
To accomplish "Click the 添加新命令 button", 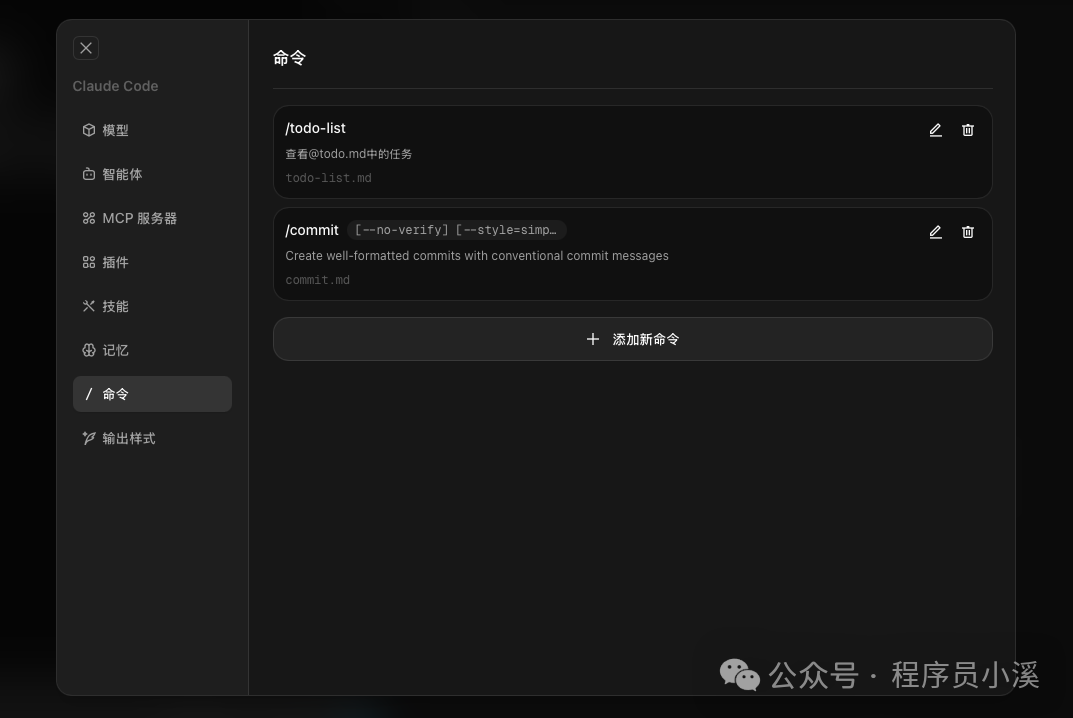I will click(x=632, y=339).
